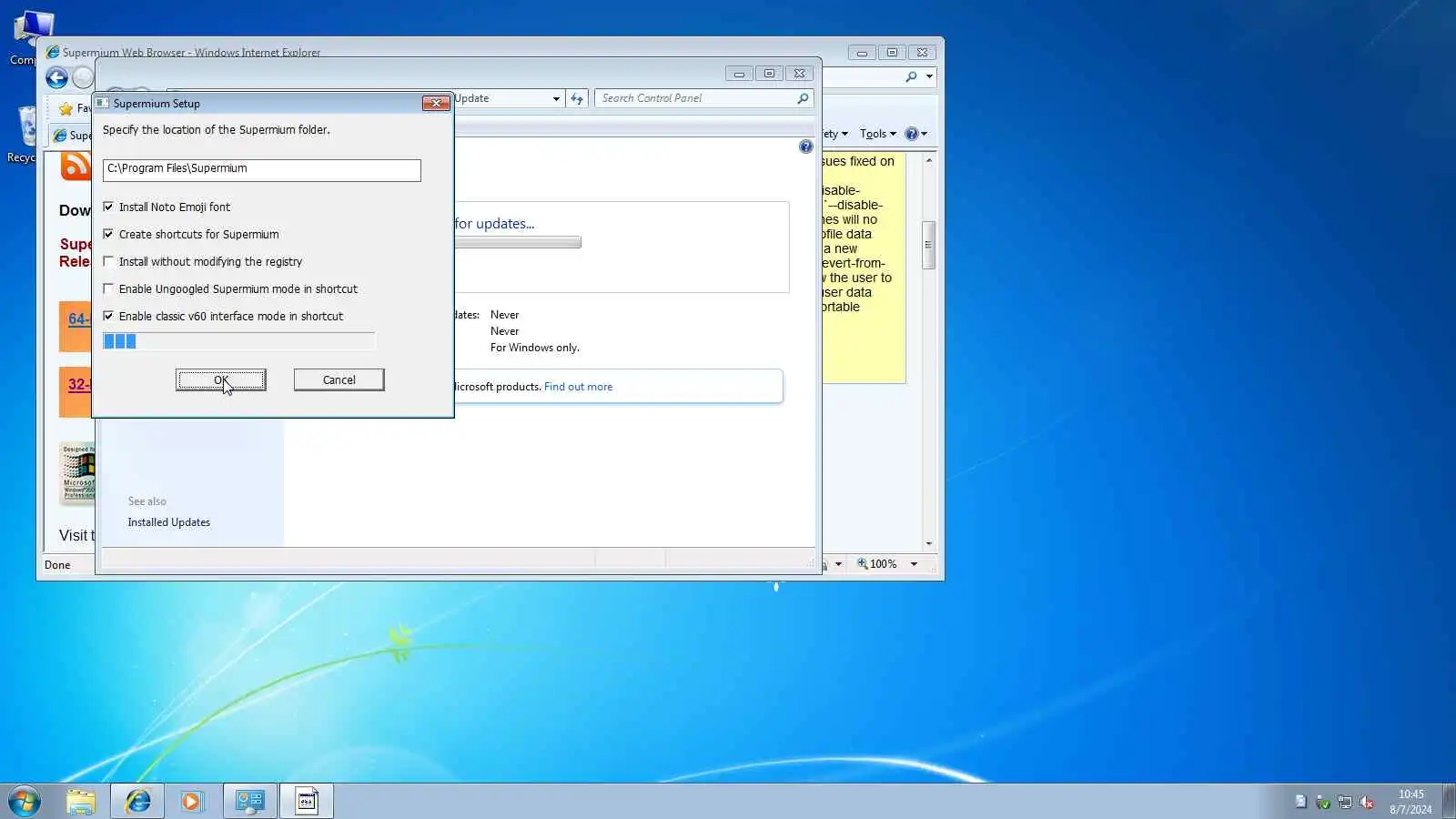The height and width of the screenshot is (819, 1456).
Task: Enable Ungoogled Supermium mode in shortcut
Action: (108, 288)
